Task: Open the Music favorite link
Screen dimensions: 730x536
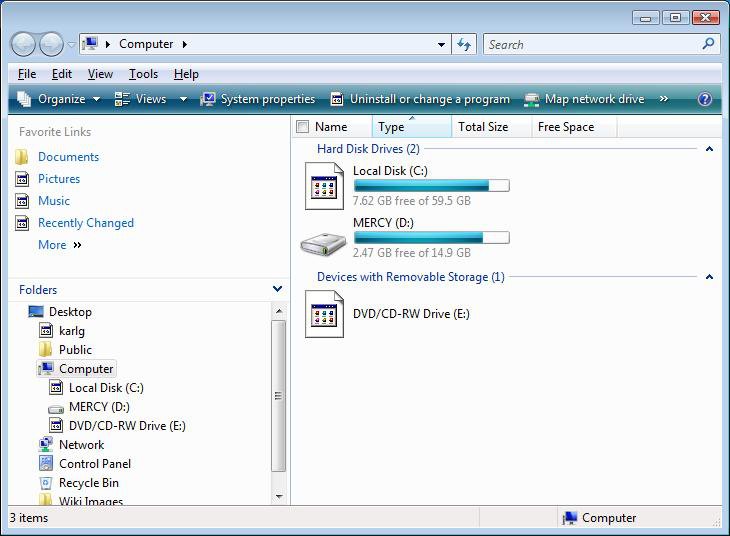Action: point(54,201)
